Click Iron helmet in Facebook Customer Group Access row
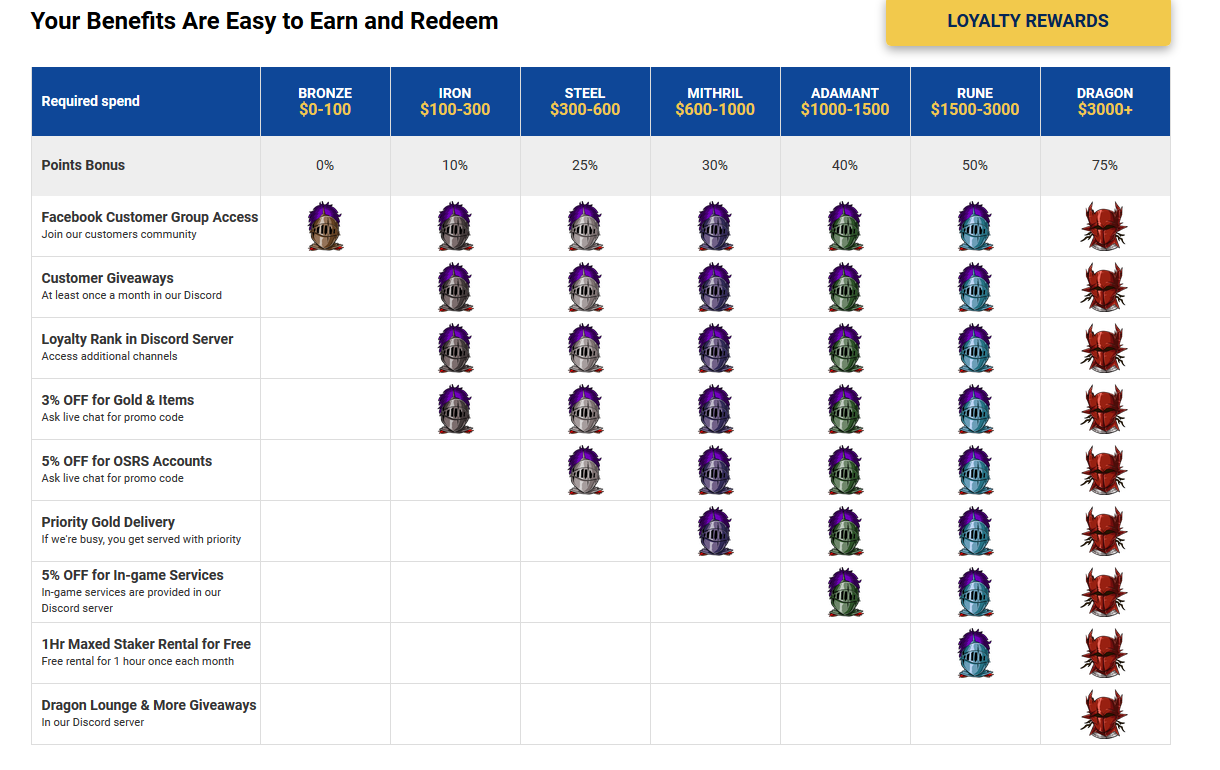 (455, 226)
